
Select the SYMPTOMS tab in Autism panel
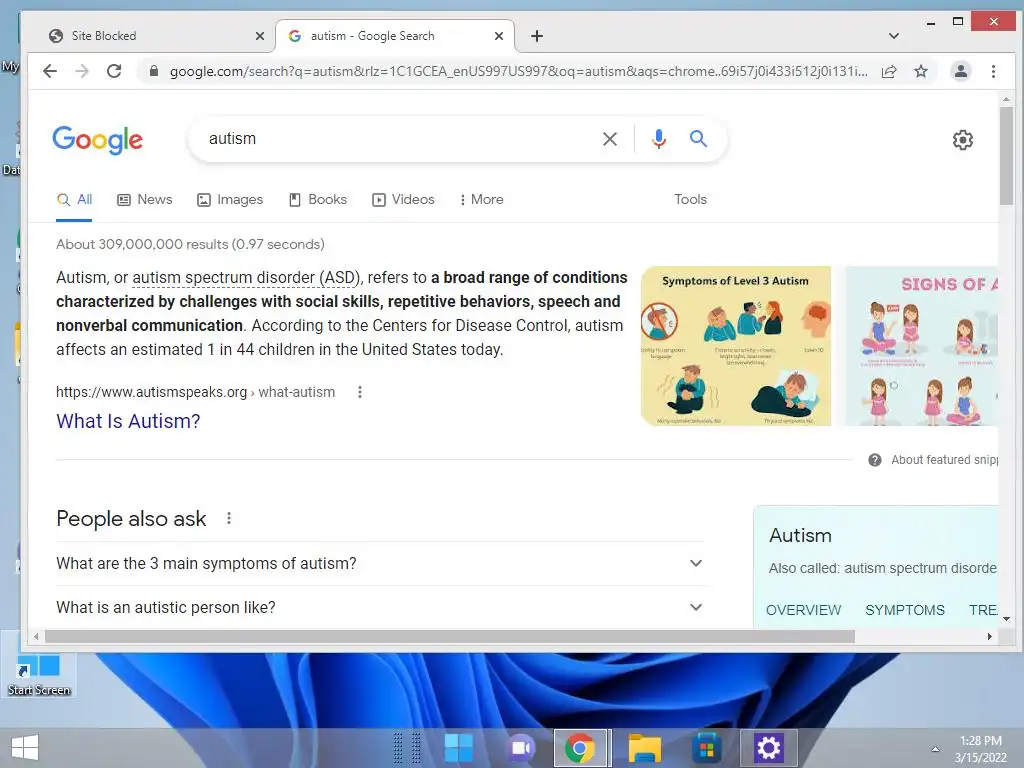(x=904, y=610)
